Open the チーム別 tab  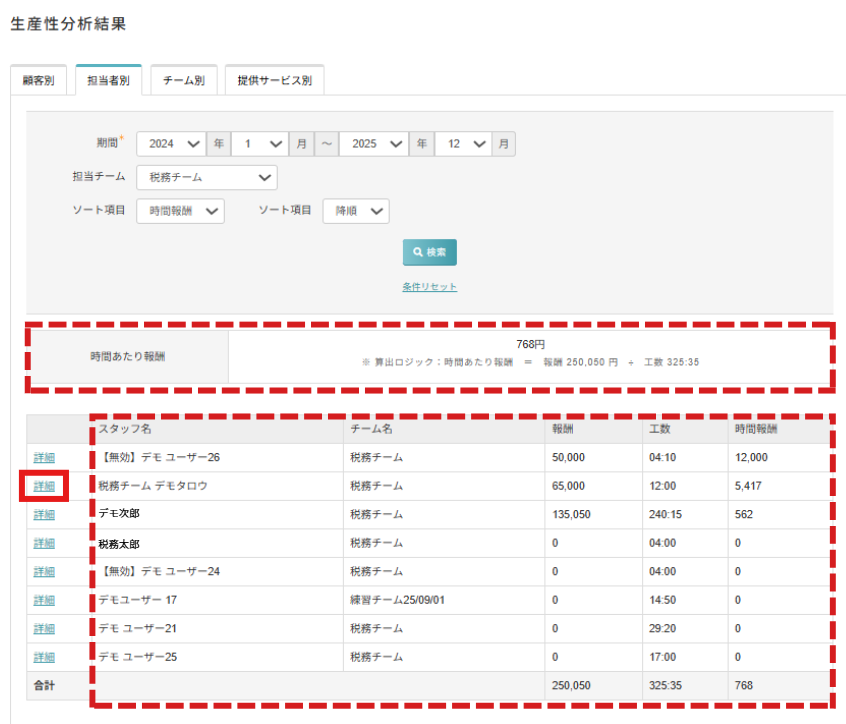(183, 81)
